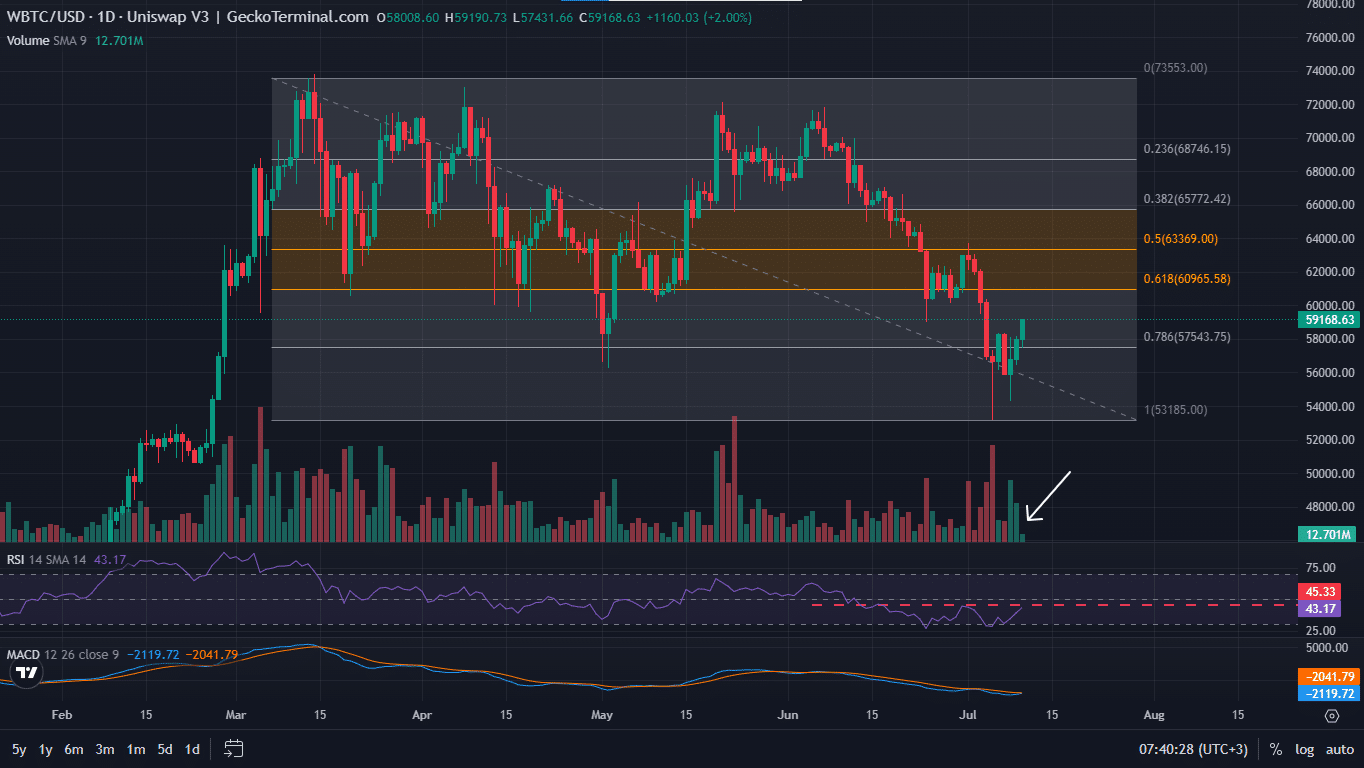
Task: Select the 6m time range
Action: pos(74,749)
